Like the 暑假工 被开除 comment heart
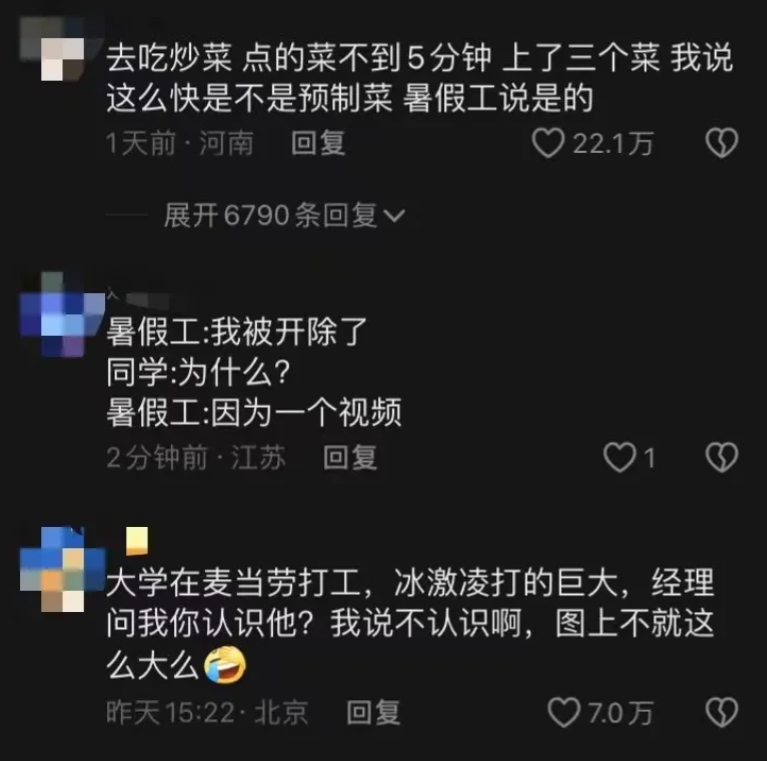This screenshot has width=767, height=761. (x=619, y=458)
